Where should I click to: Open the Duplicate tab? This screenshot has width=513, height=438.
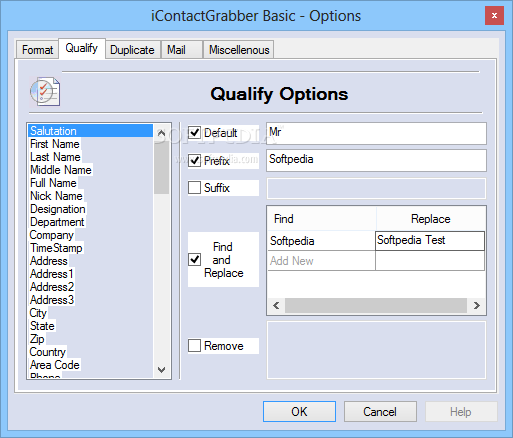click(132, 50)
